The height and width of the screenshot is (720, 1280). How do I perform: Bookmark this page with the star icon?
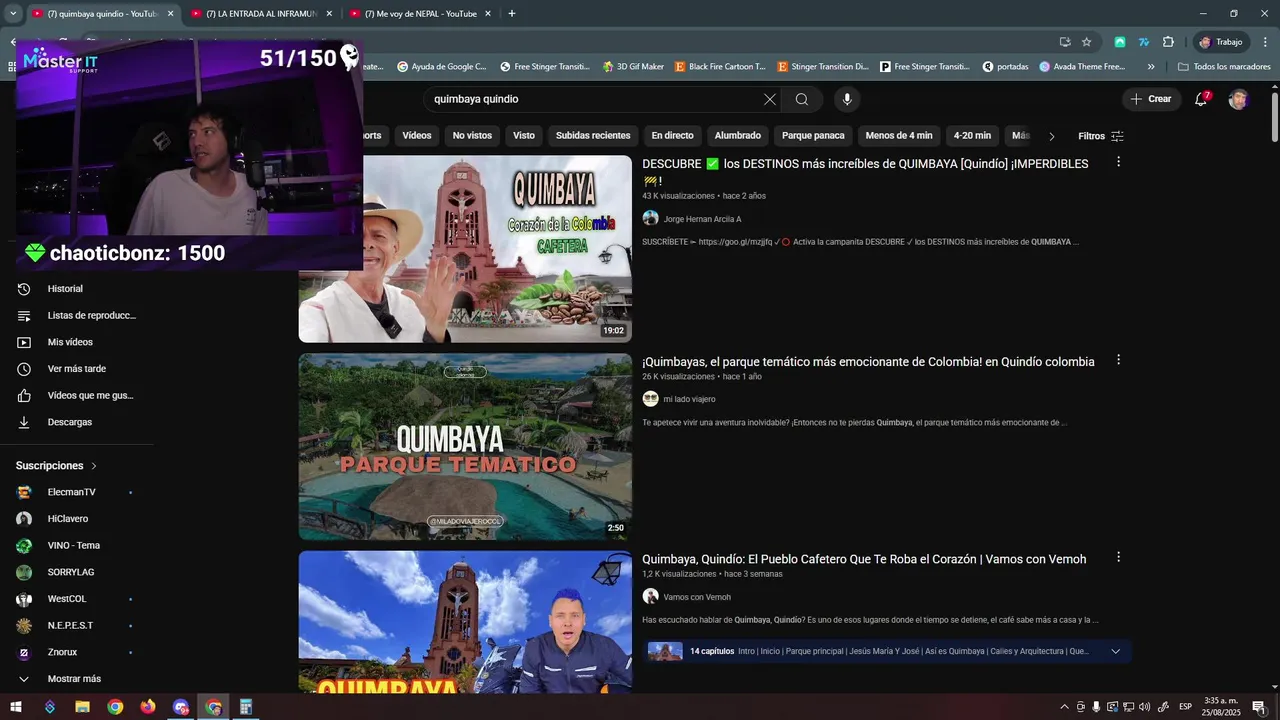[1086, 42]
